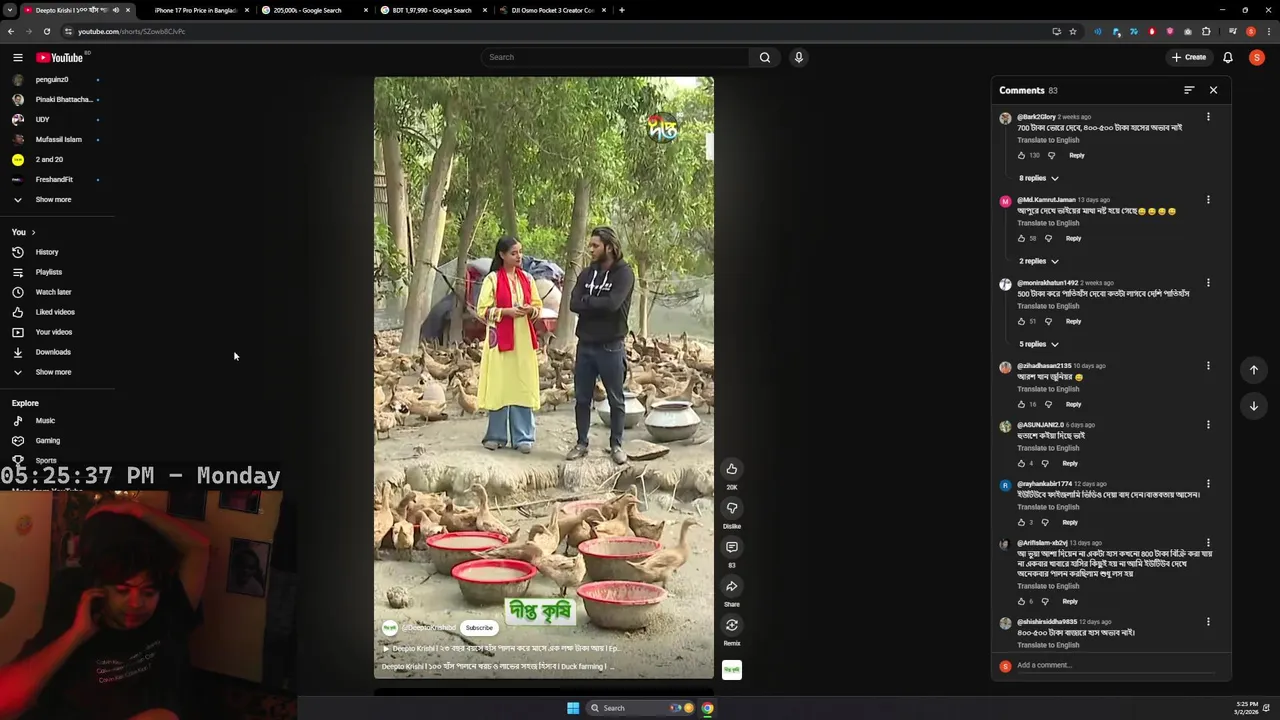The width and height of the screenshot is (1280, 720).
Task: Open Gaming under Explore
Action: 47,441
